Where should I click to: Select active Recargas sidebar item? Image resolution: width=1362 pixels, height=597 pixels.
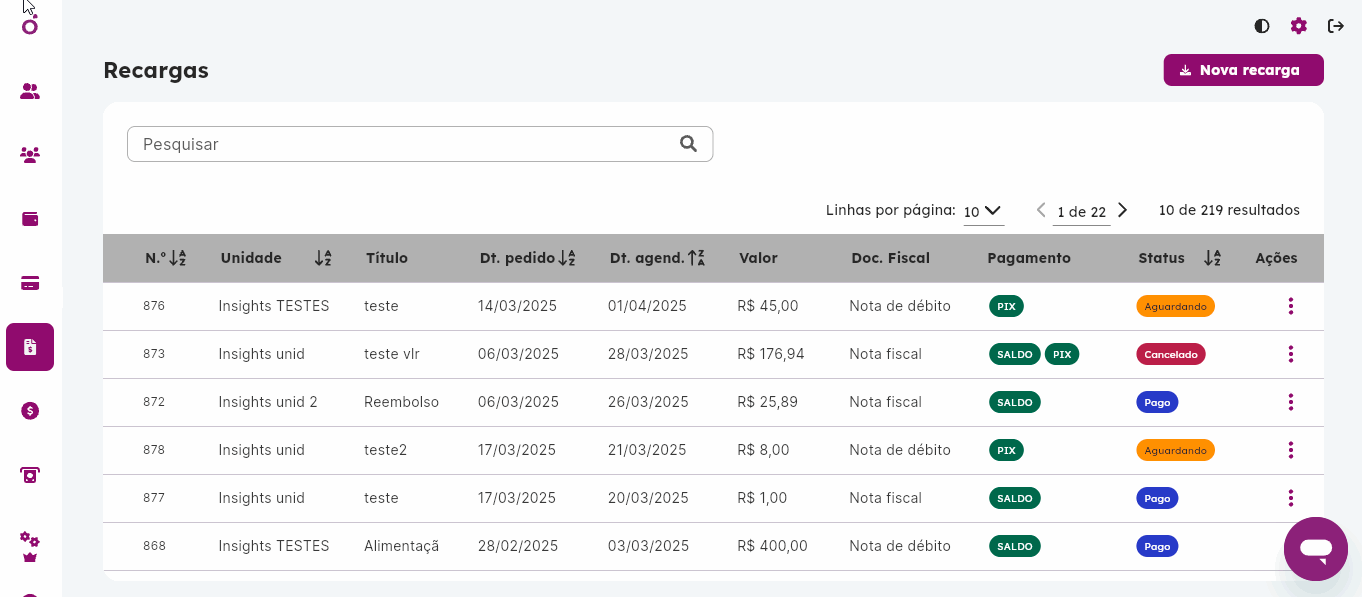[x=30, y=347]
